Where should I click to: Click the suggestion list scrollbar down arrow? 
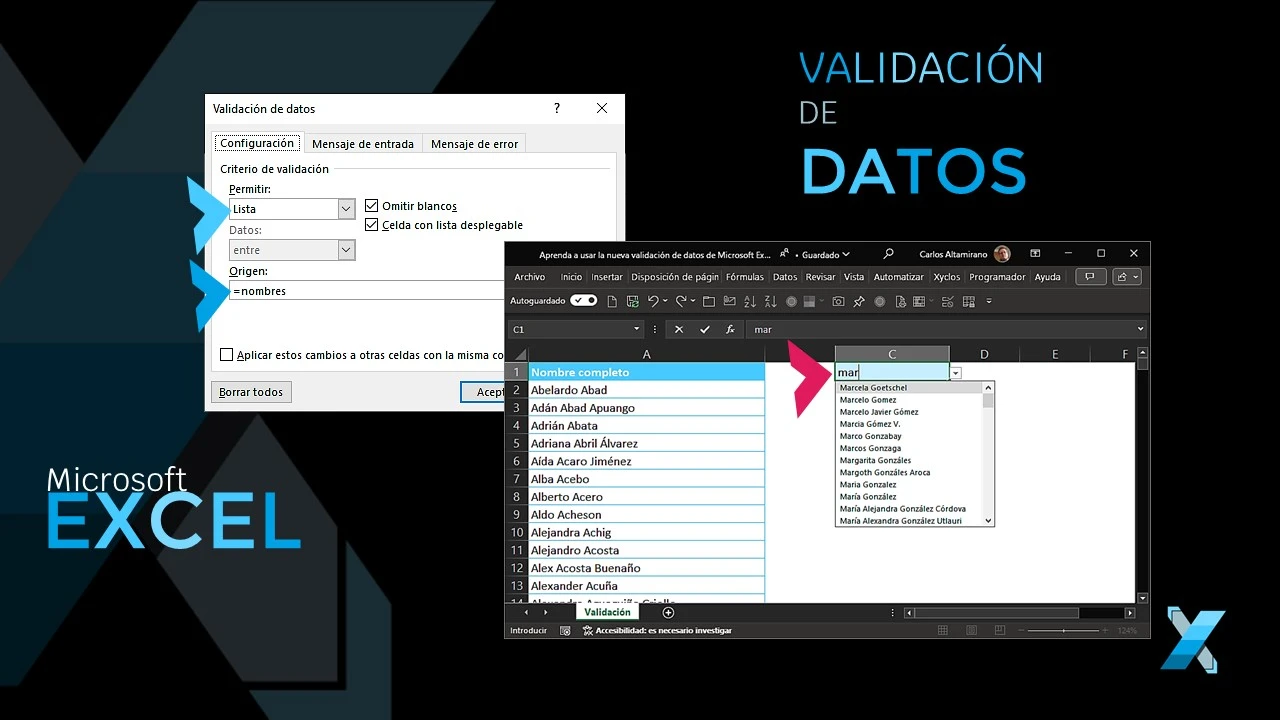coord(988,521)
